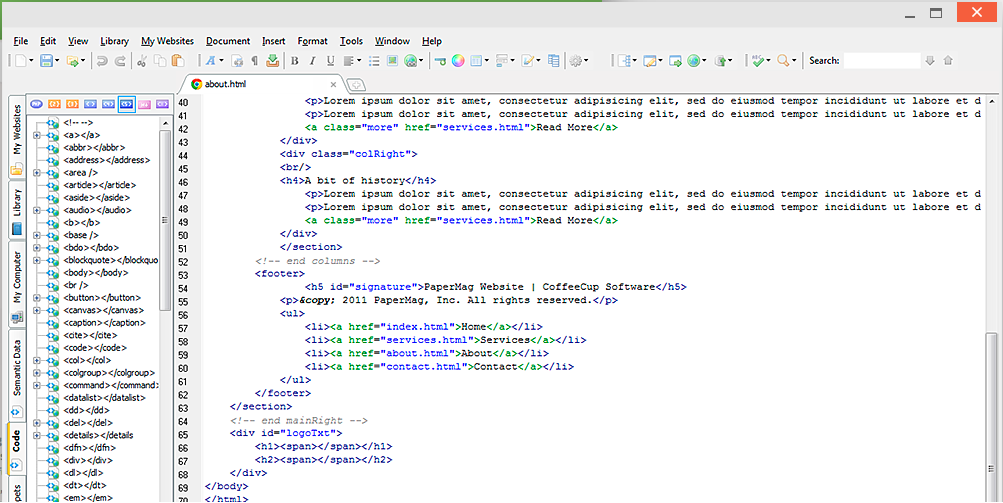The height and width of the screenshot is (503, 1003).
Task: Open the Save icon dropdown arrow
Action: [57, 61]
